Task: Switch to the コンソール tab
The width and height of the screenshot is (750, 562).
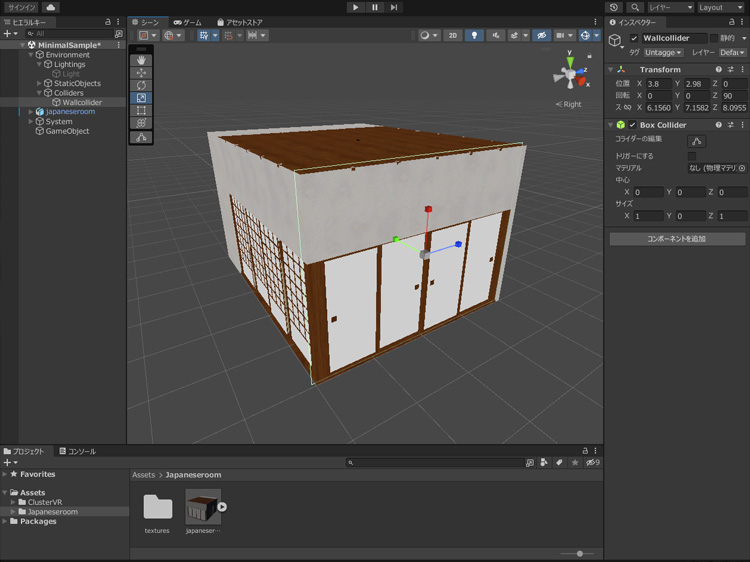Action: tap(77, 451)
